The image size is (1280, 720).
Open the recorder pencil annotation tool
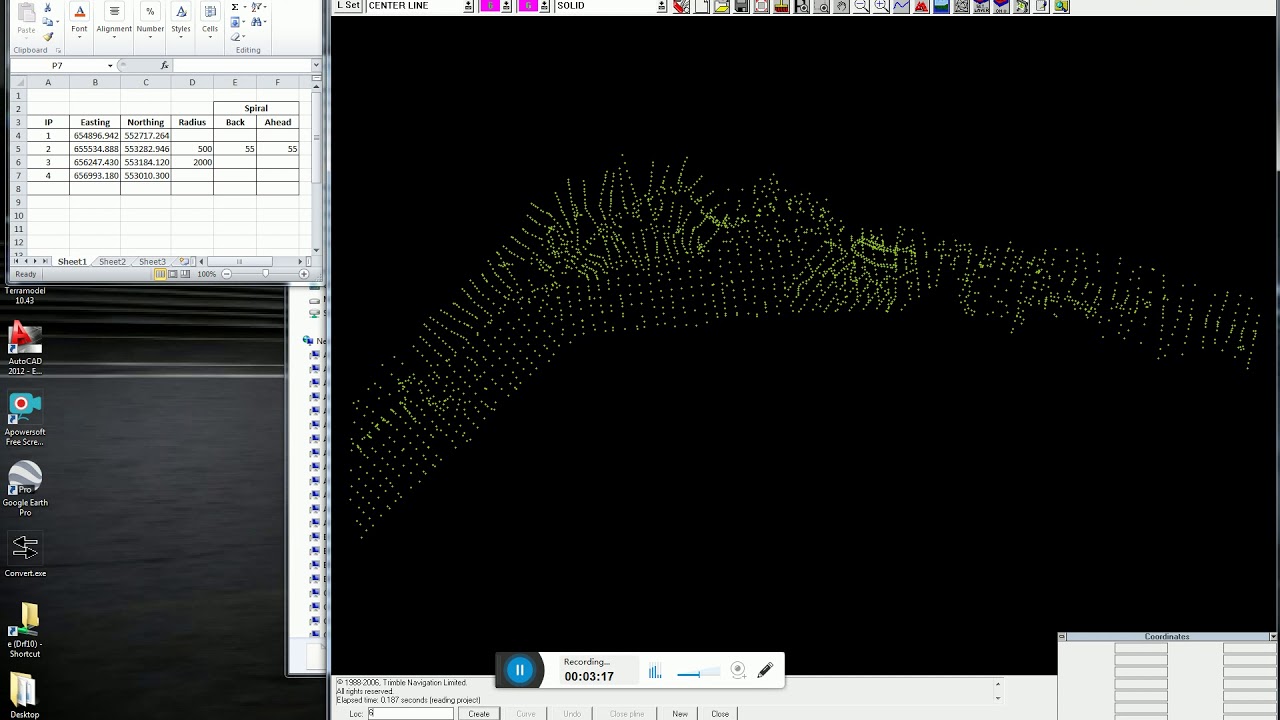click(765, 670)
